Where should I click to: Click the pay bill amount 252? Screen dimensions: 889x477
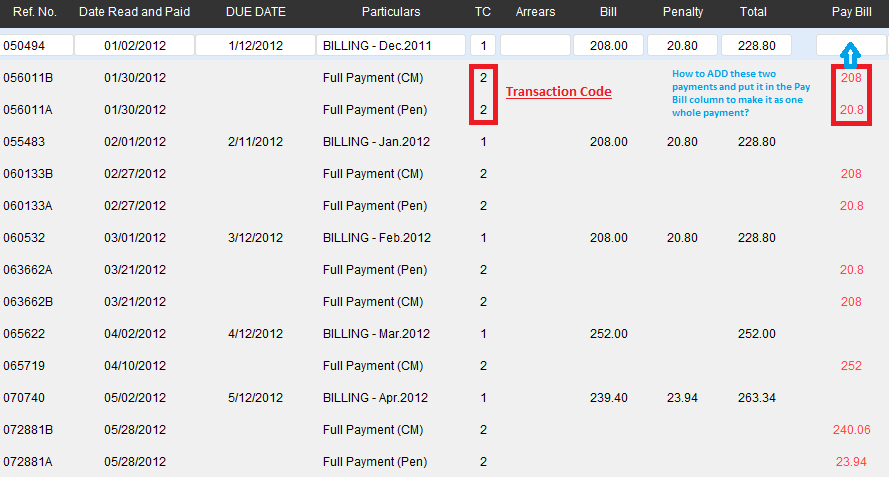coord(851,366)
